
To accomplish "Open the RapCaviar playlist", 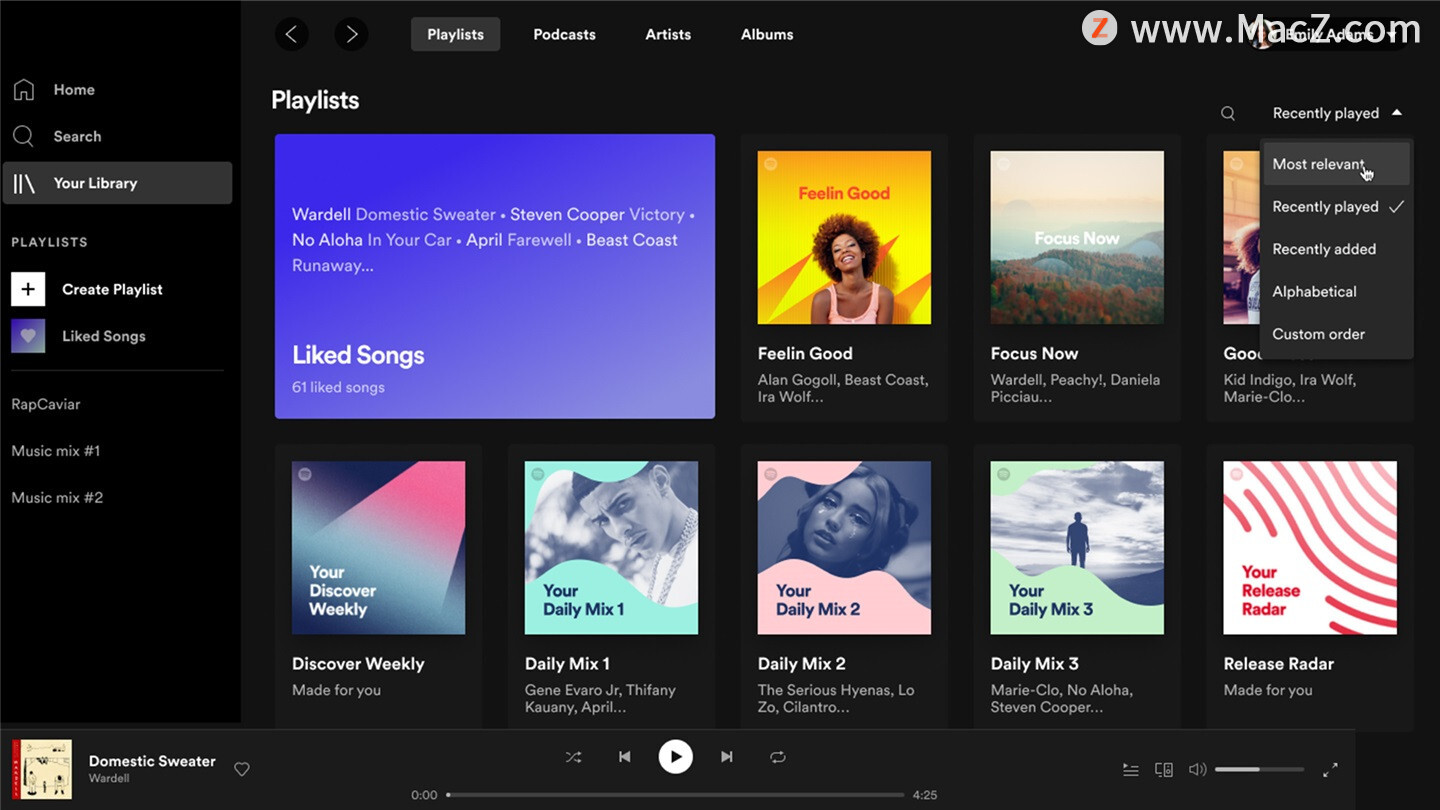I will [46, 404].
